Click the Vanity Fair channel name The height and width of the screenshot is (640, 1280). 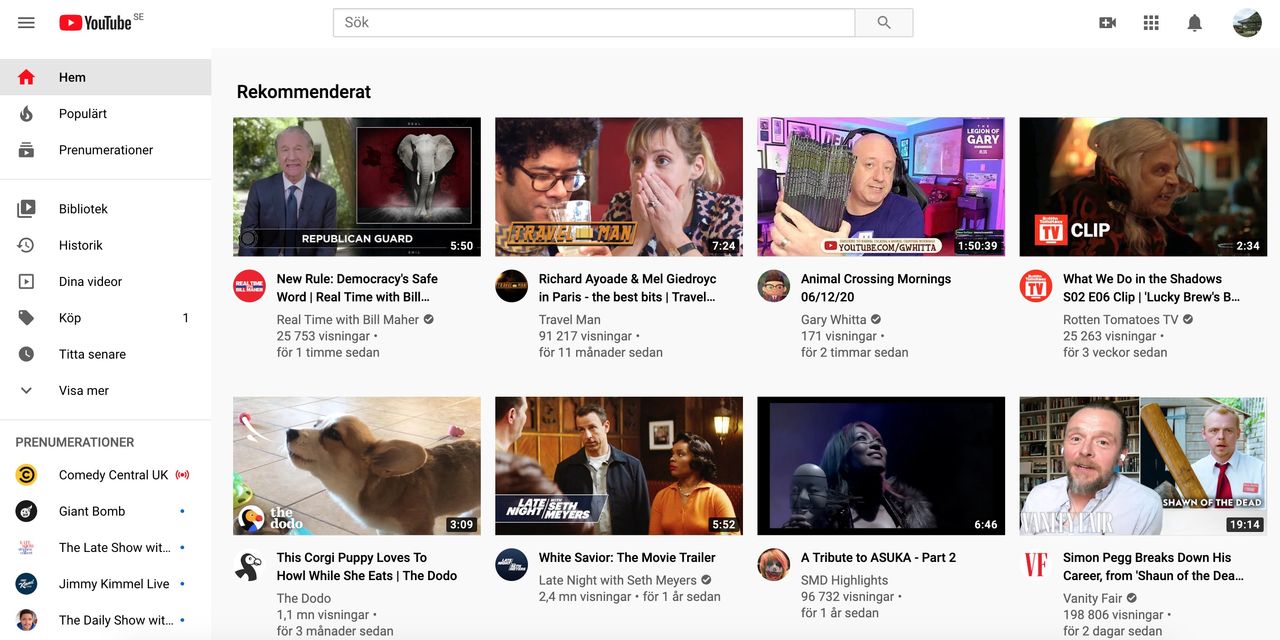point(1093,599)
